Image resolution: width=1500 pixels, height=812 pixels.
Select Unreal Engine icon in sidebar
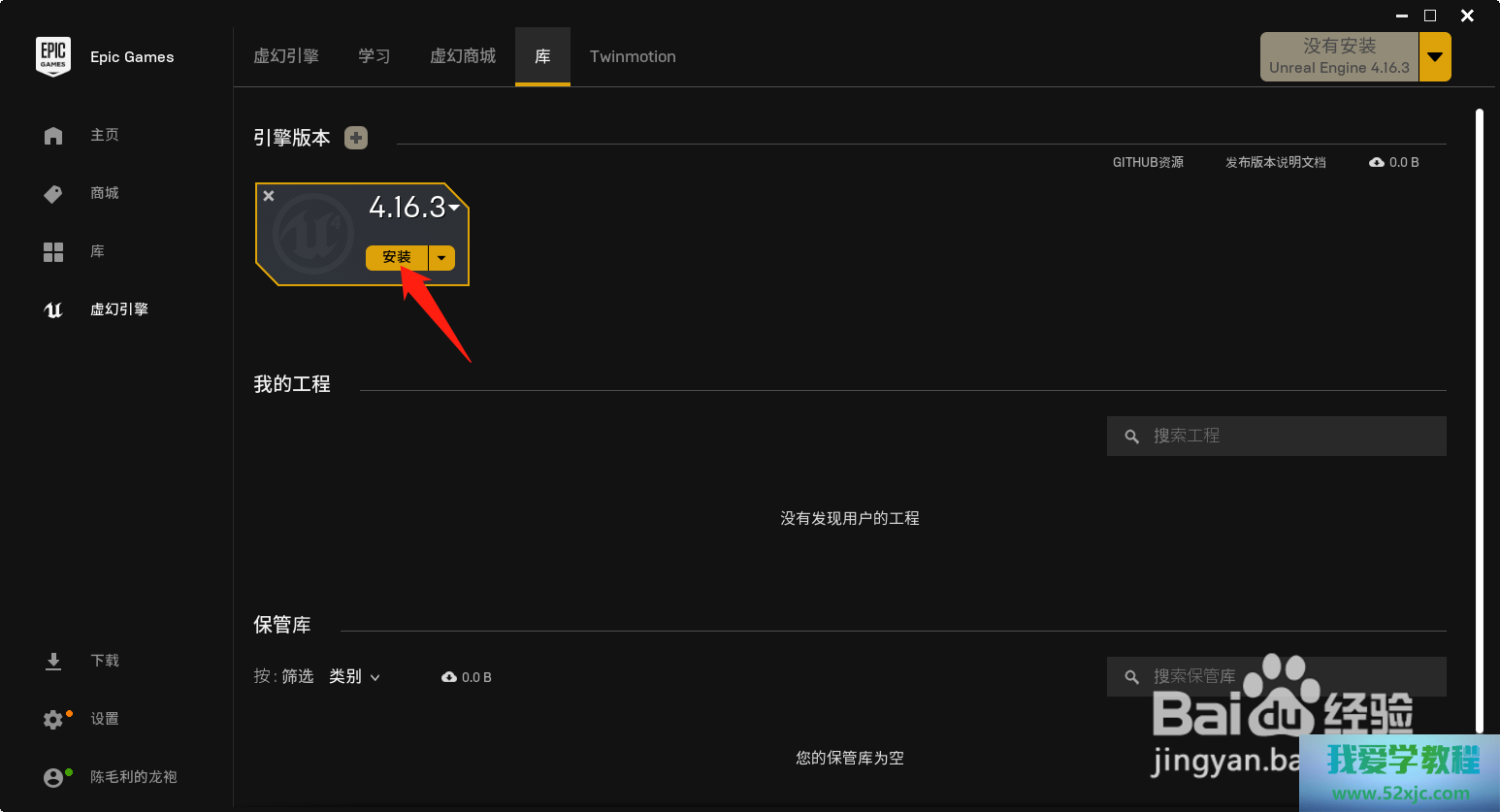tap(53, 310)
